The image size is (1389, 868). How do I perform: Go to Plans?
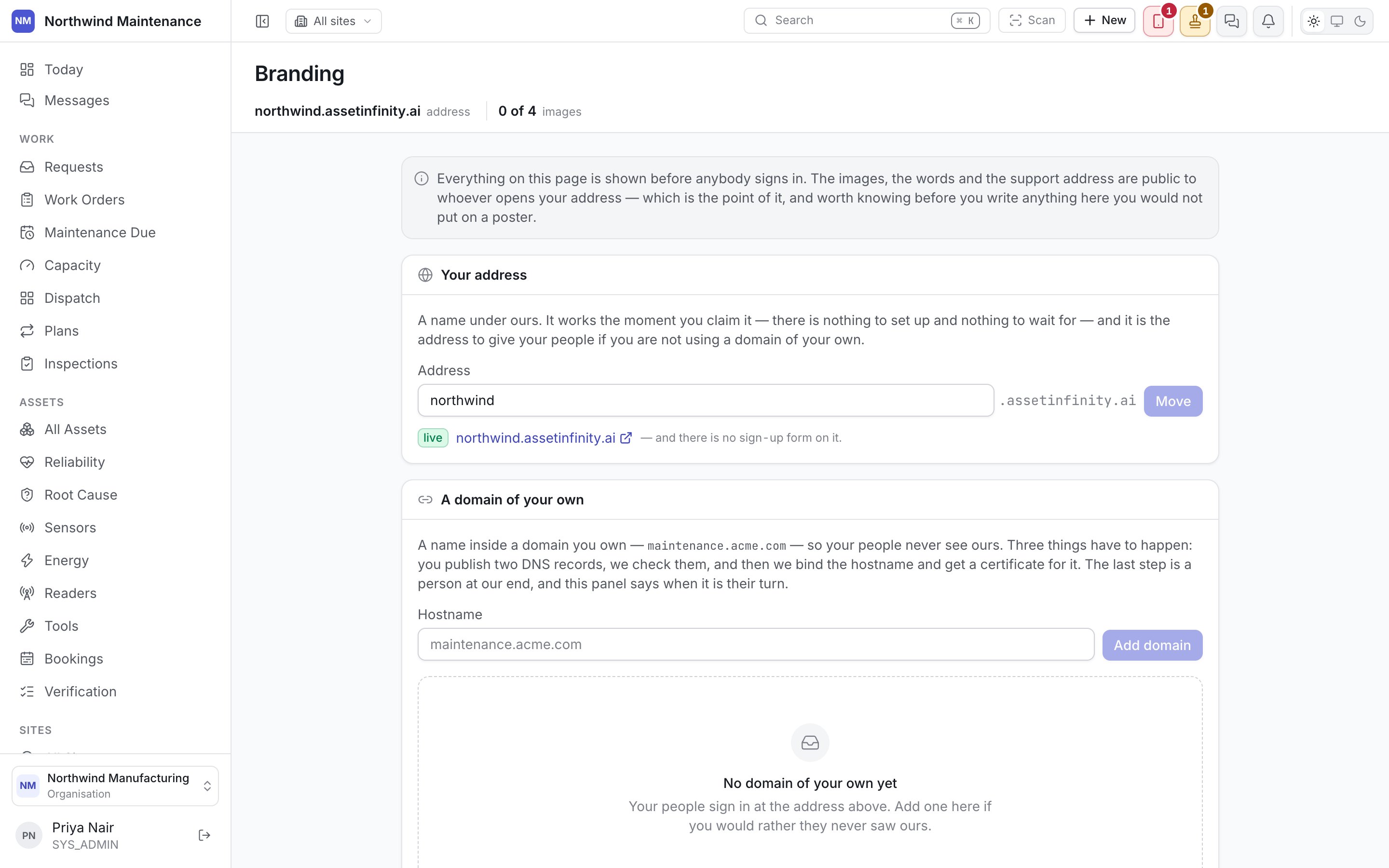pos(115,331)
